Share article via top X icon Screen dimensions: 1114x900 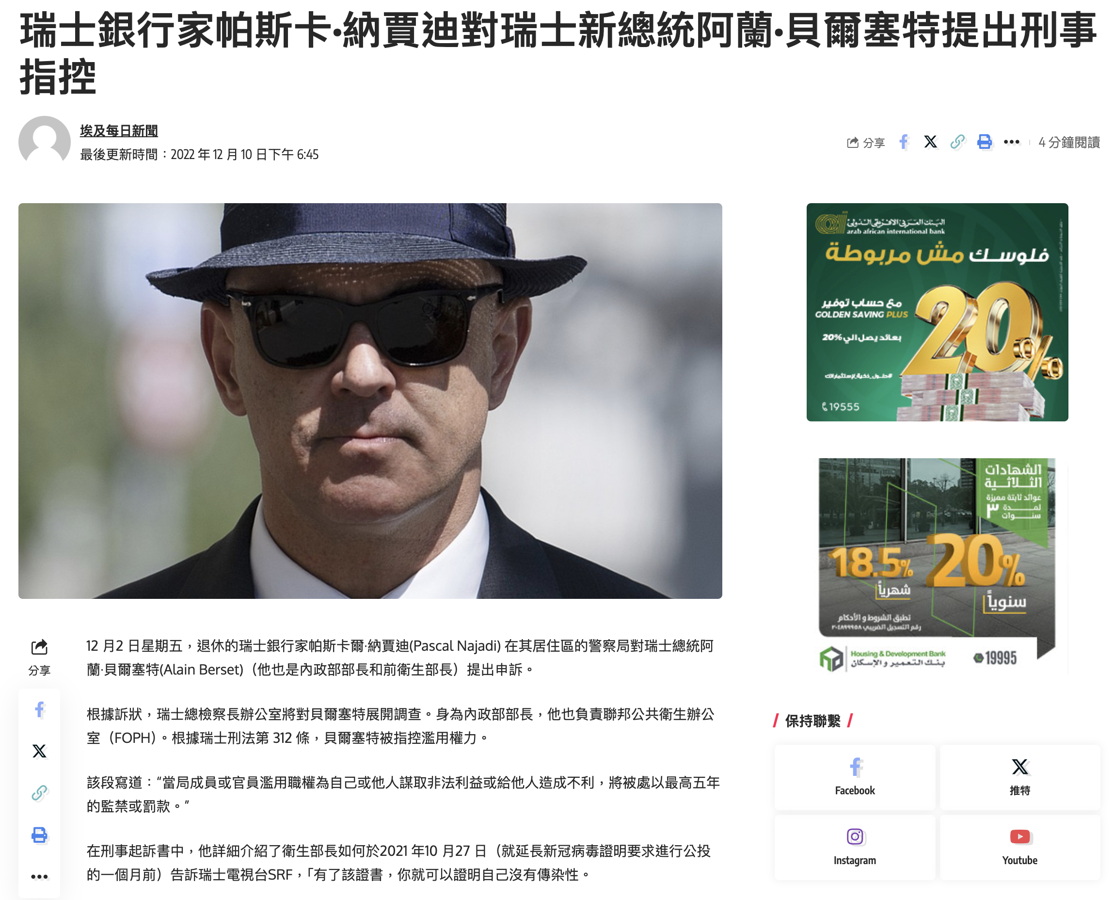pyautogui.click(x=930, y=142)
